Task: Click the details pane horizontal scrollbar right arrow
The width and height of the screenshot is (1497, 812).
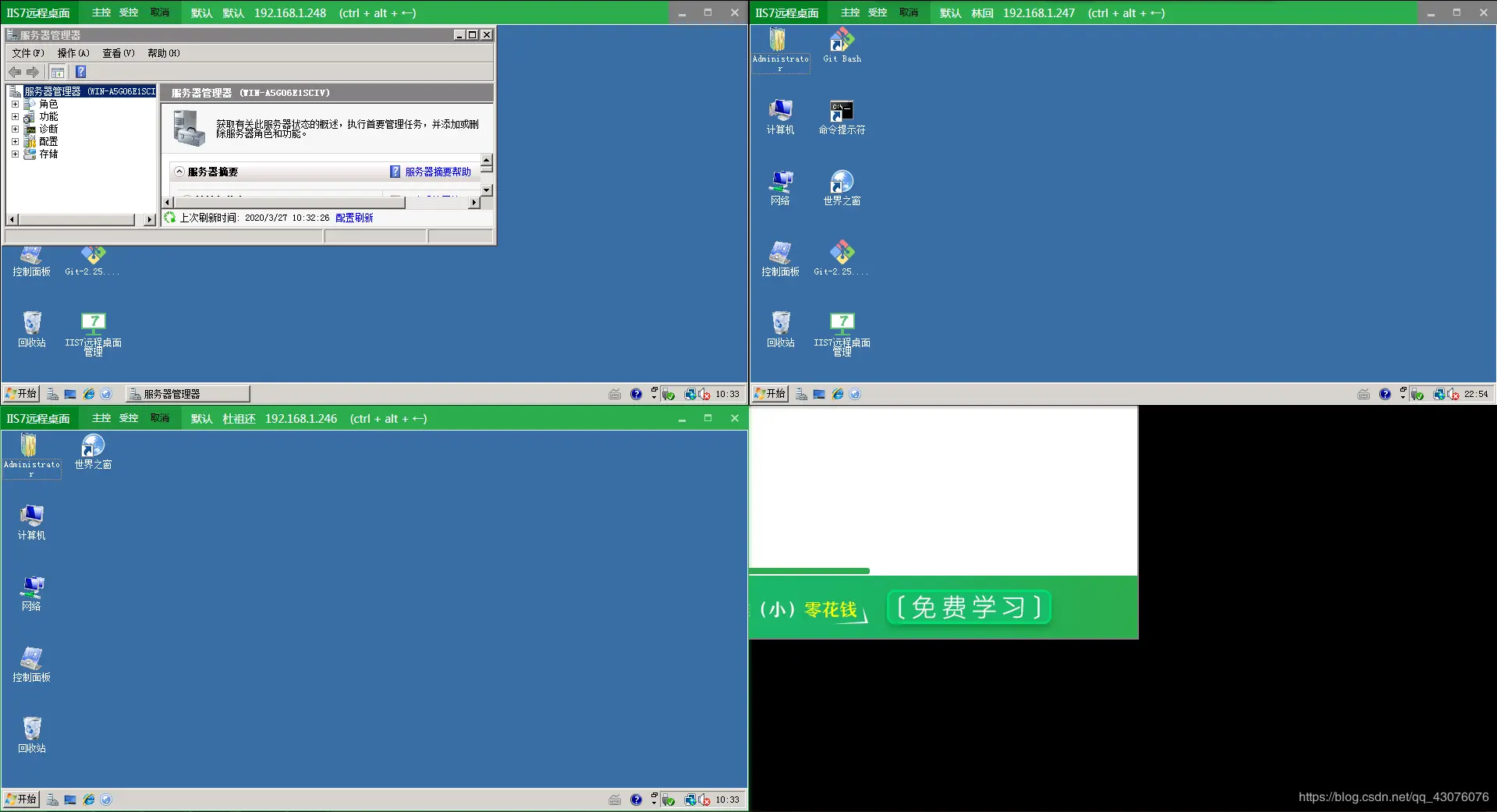Action: pyautogui.click(x=474, y=203)
